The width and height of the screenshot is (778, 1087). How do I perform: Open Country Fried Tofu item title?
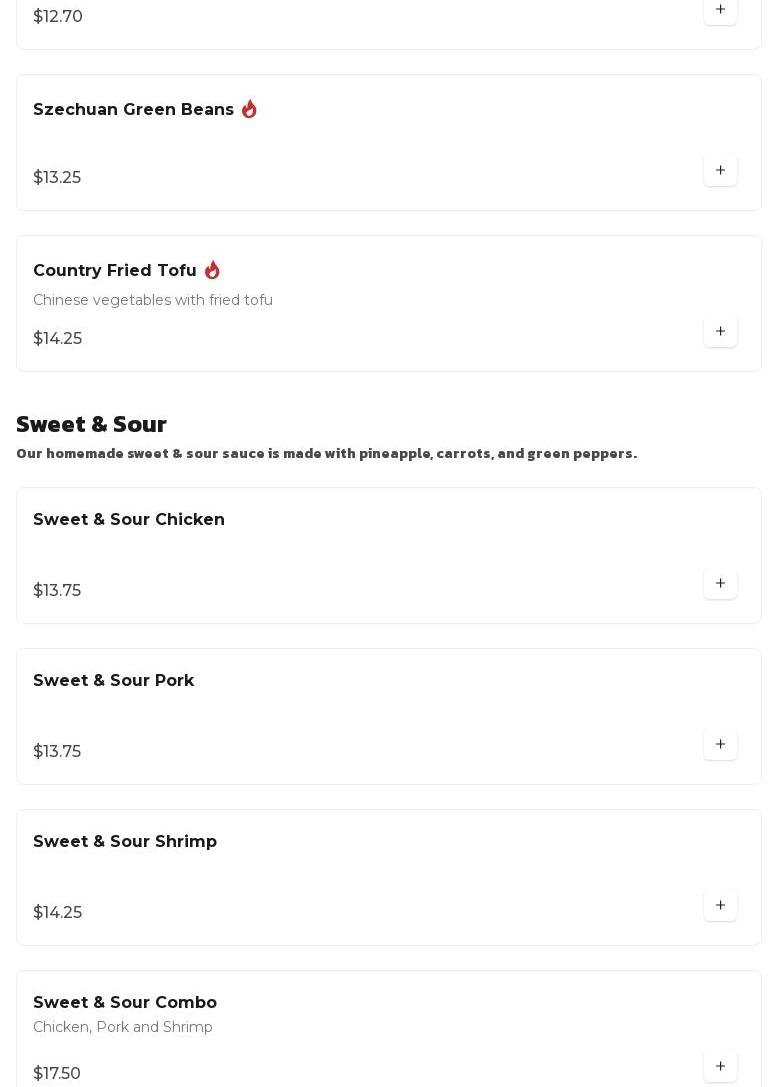click(x=115, y=270)
